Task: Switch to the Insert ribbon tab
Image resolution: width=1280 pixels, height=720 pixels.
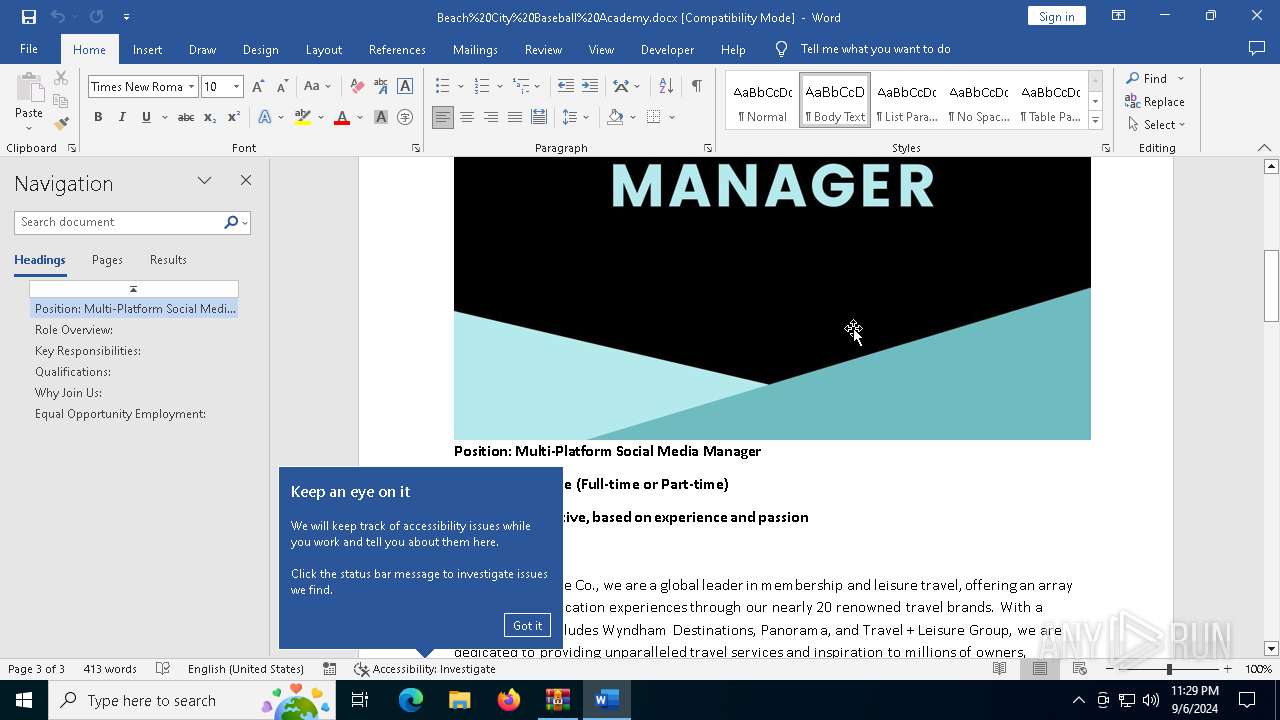Action: point(147,49)
